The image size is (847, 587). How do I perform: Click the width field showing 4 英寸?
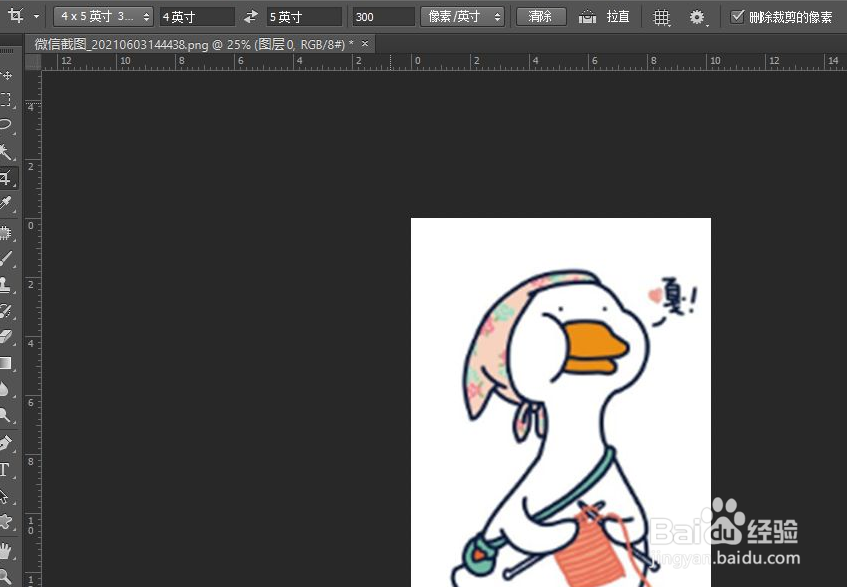(x=197, y=17)
